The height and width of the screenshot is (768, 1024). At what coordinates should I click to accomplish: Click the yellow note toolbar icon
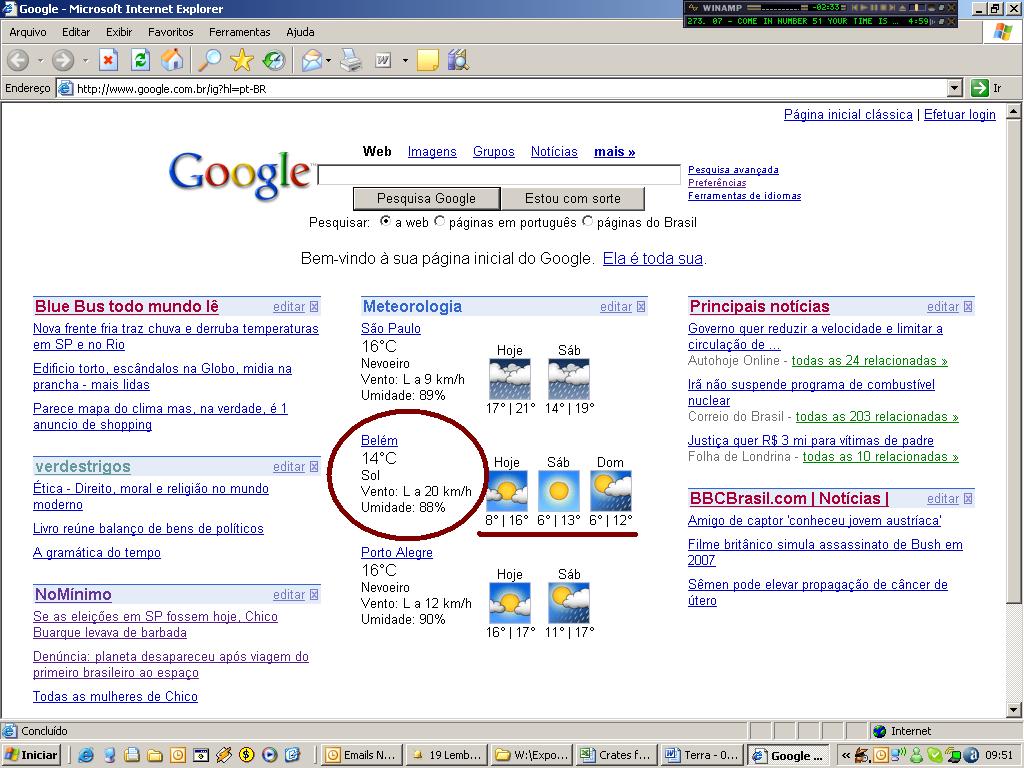[427, 61]
